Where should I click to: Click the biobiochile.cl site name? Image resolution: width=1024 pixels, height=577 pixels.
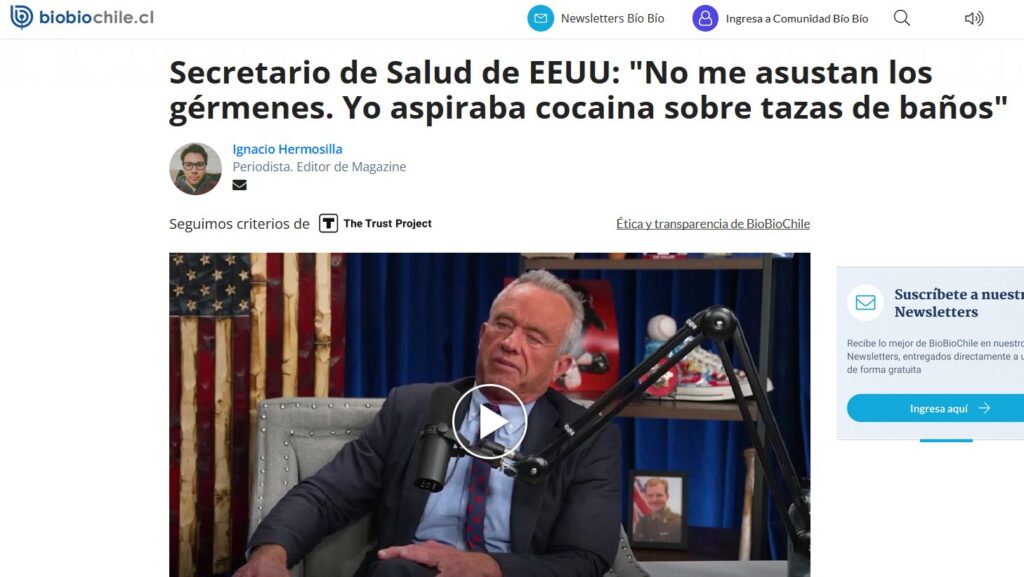tap(97, 18)
